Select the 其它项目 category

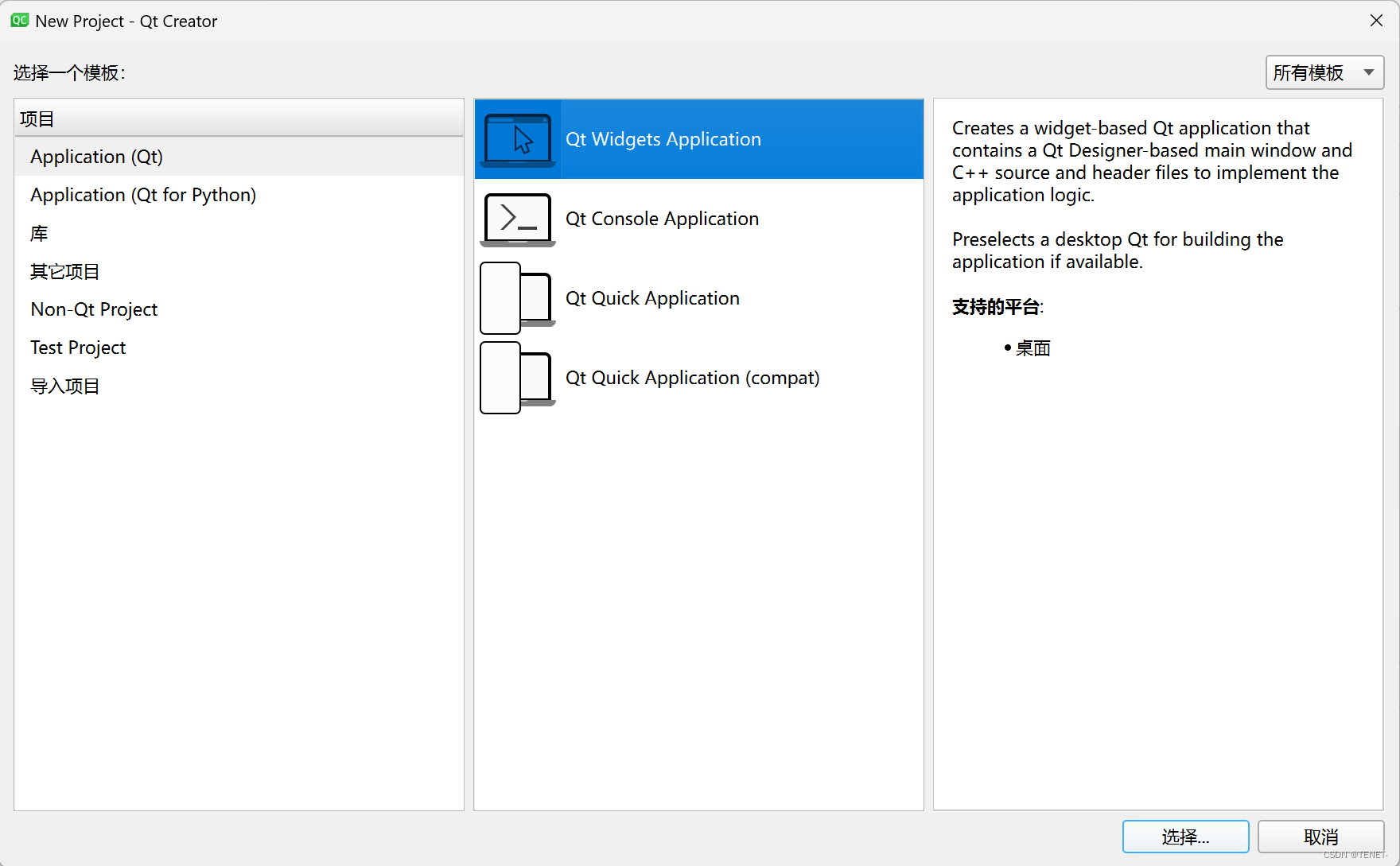[239, 271]
